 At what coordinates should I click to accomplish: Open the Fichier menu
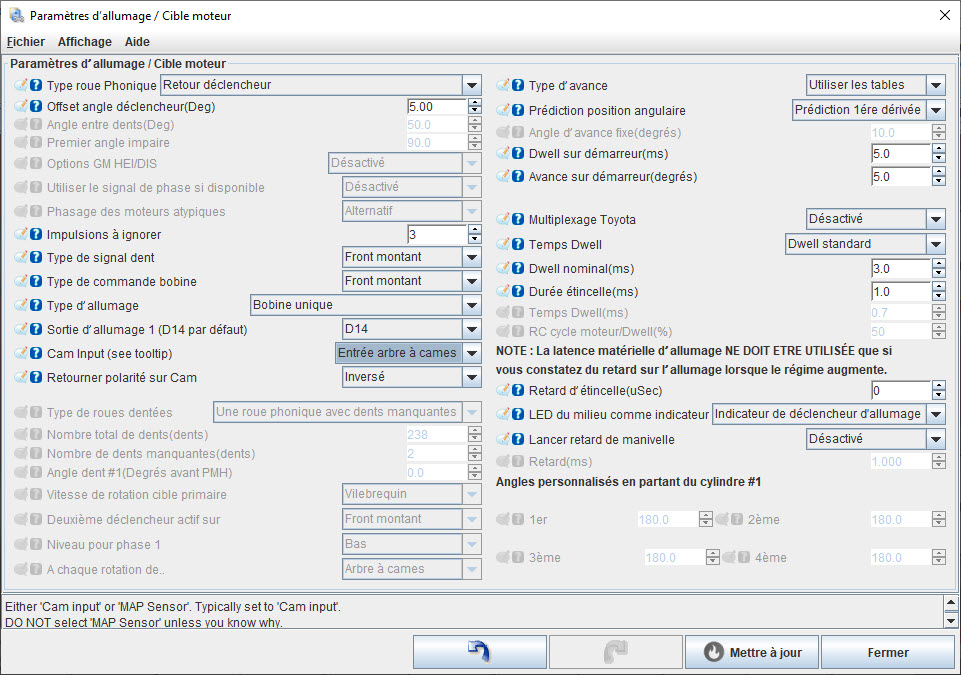tap(26, 42)
